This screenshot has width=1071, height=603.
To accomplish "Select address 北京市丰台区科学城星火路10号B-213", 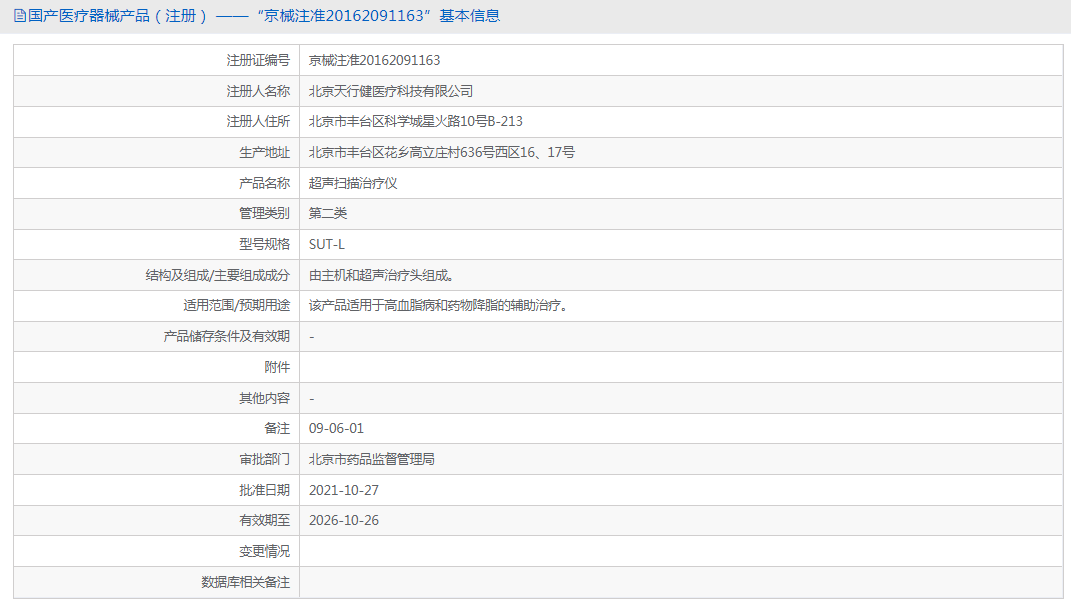I will click(415, 122).
